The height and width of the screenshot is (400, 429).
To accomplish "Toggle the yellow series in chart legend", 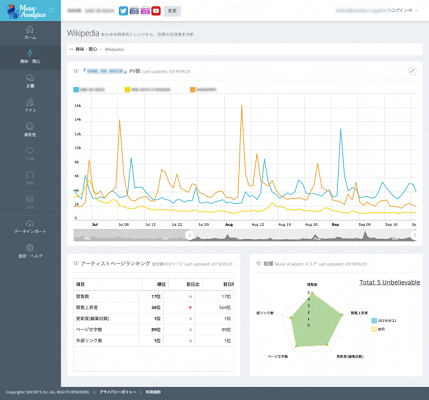I will (147, 90).
